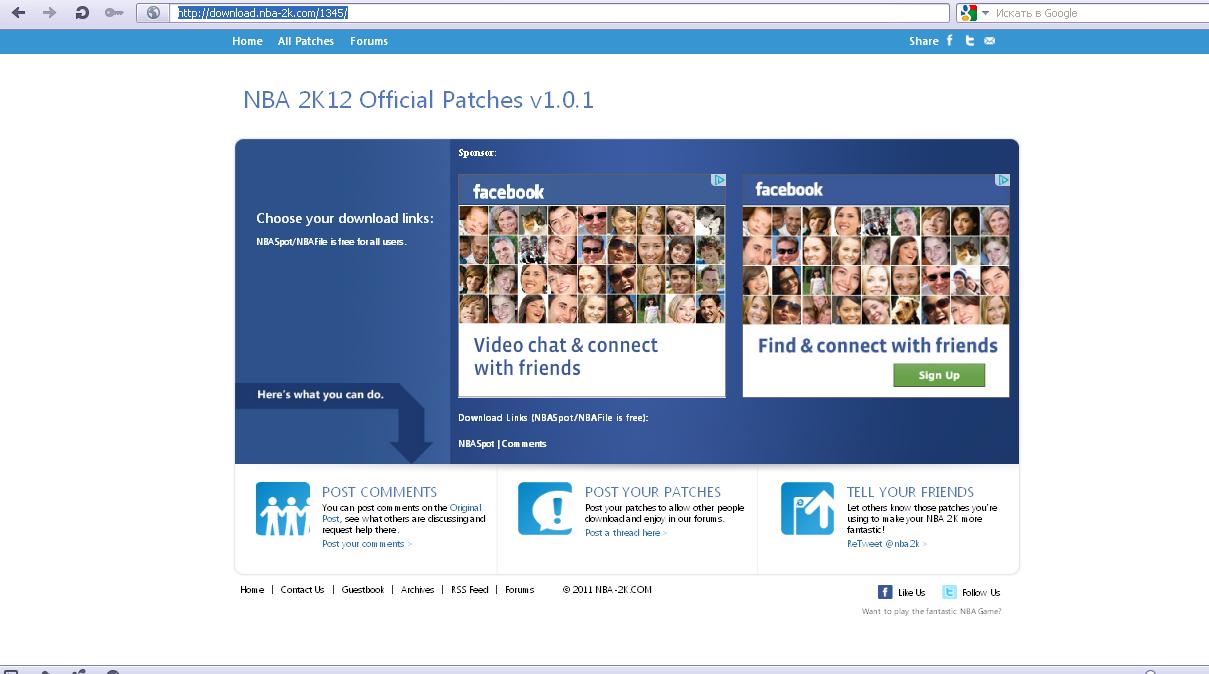
Task: Click the facebook logo in the right ad
Action: [x=789, y=190]
